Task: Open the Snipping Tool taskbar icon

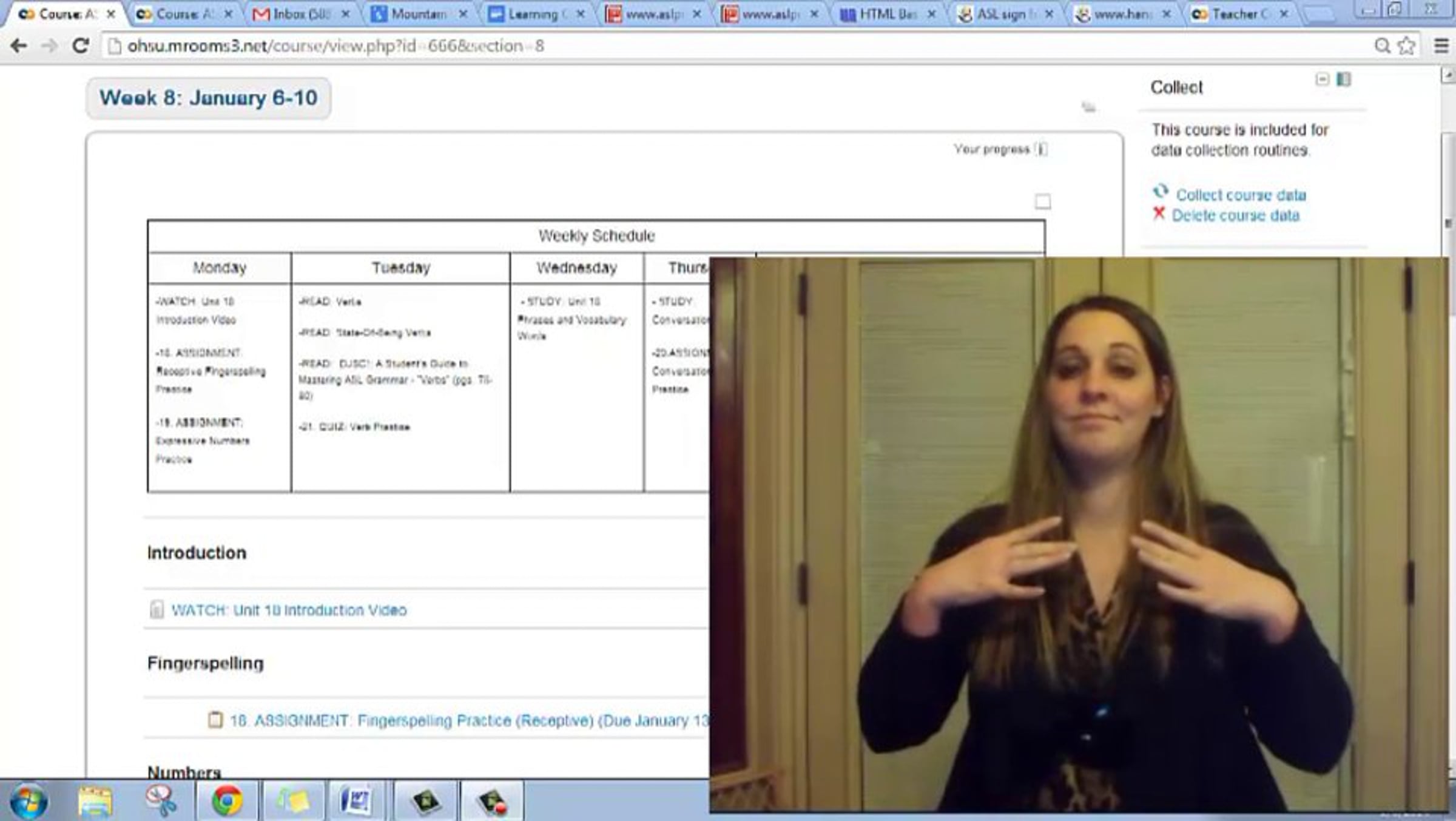Action: (x=161, y=801)
